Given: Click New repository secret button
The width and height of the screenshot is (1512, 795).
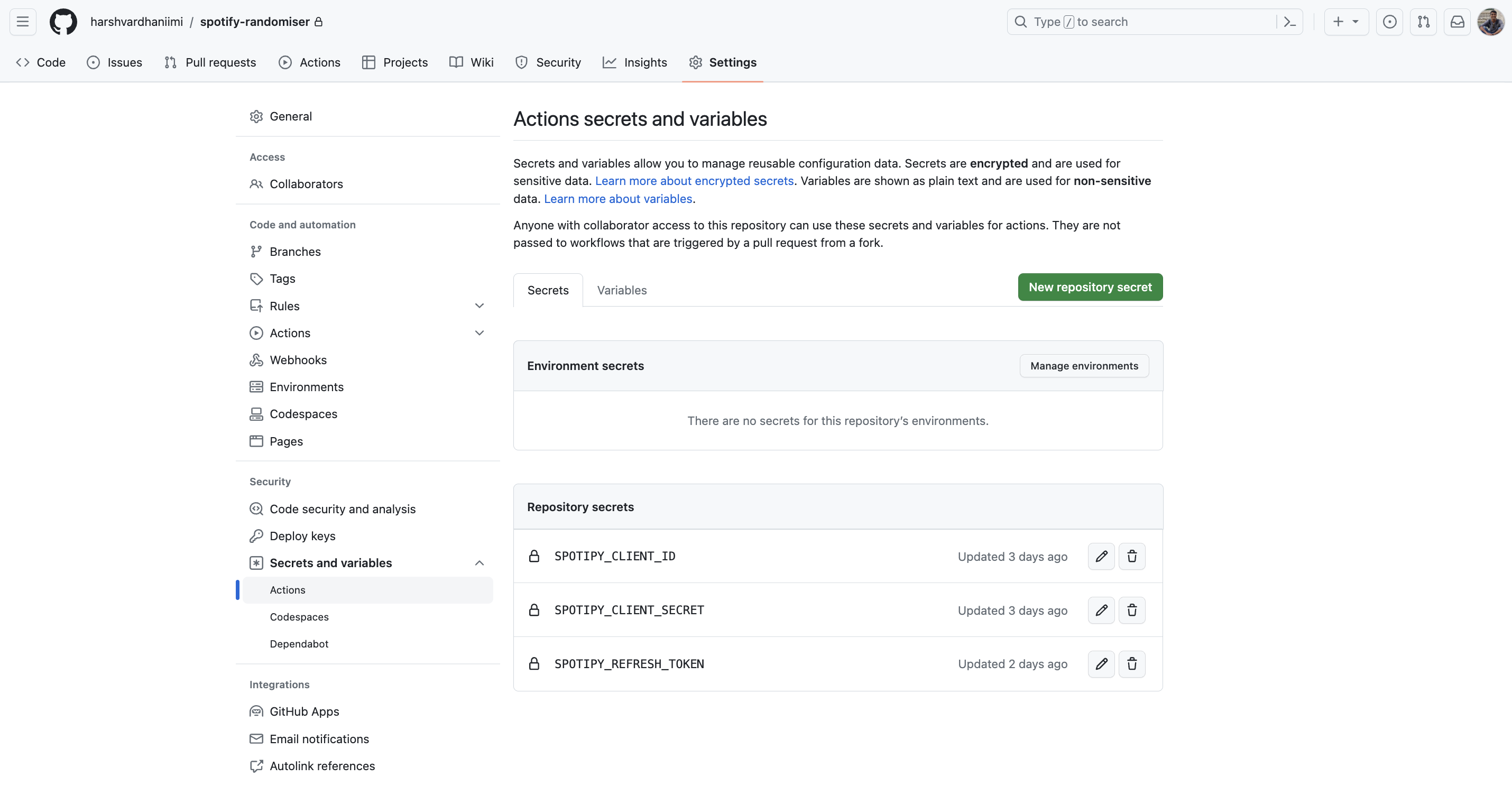Looking at the screenshot, I should [1090, 287].
